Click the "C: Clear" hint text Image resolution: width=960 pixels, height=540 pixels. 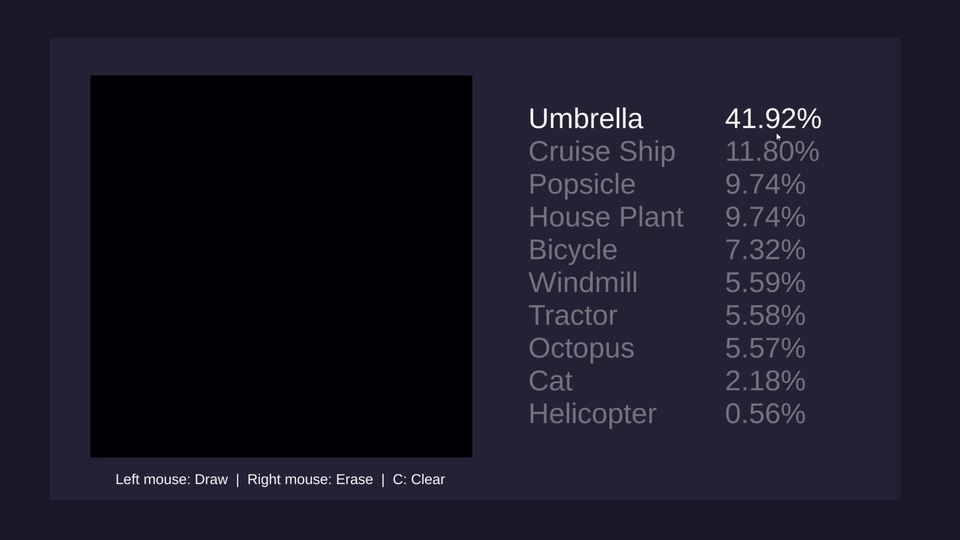418,480
